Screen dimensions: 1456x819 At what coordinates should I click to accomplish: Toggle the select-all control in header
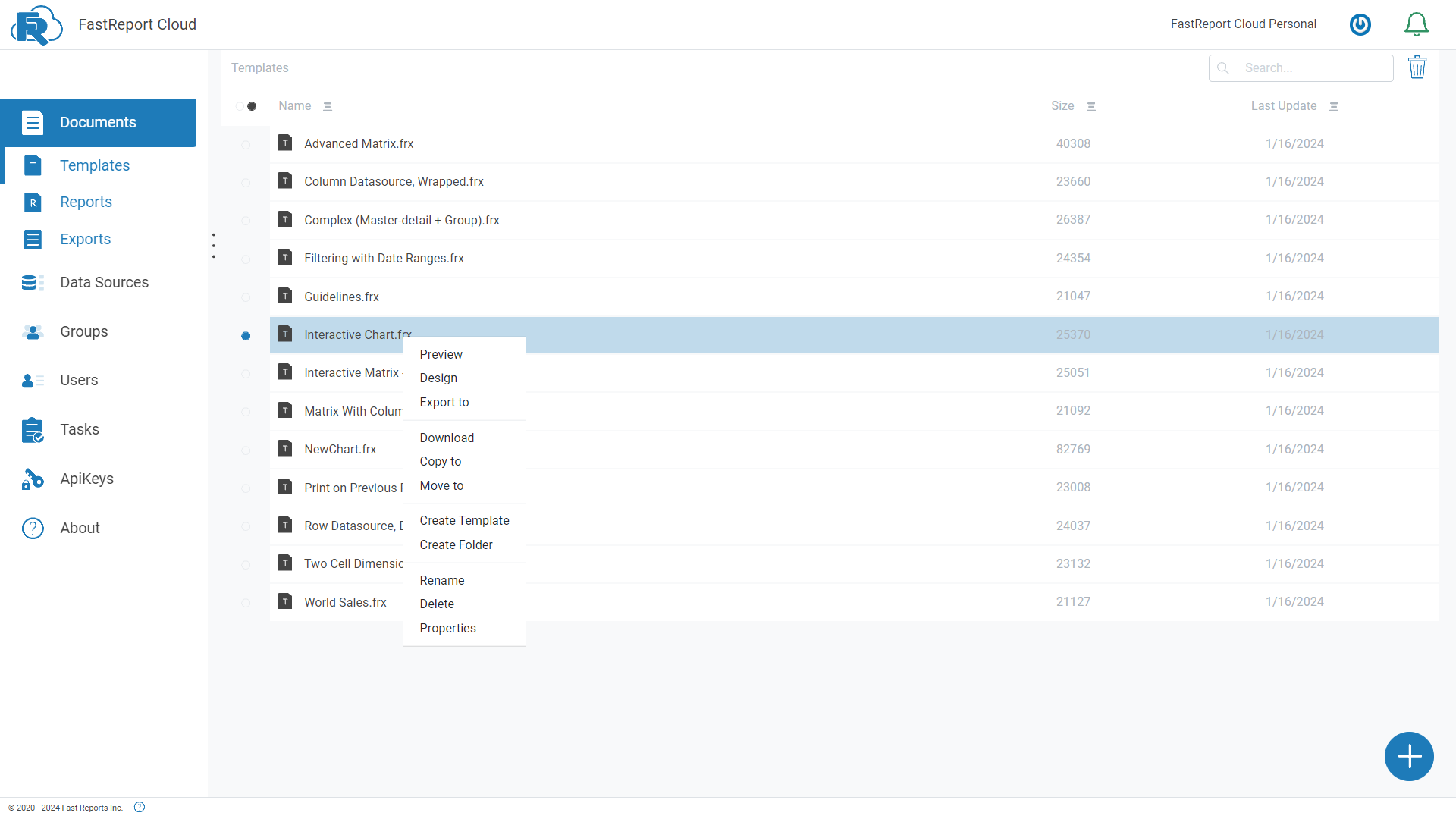[246, 106]
